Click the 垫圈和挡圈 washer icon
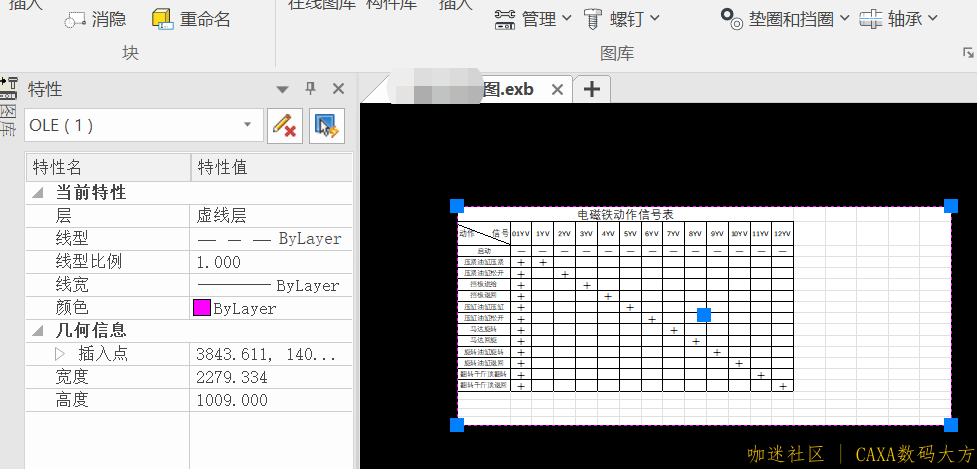The width and height of the screenshot is (977, 469). [732, 18]
